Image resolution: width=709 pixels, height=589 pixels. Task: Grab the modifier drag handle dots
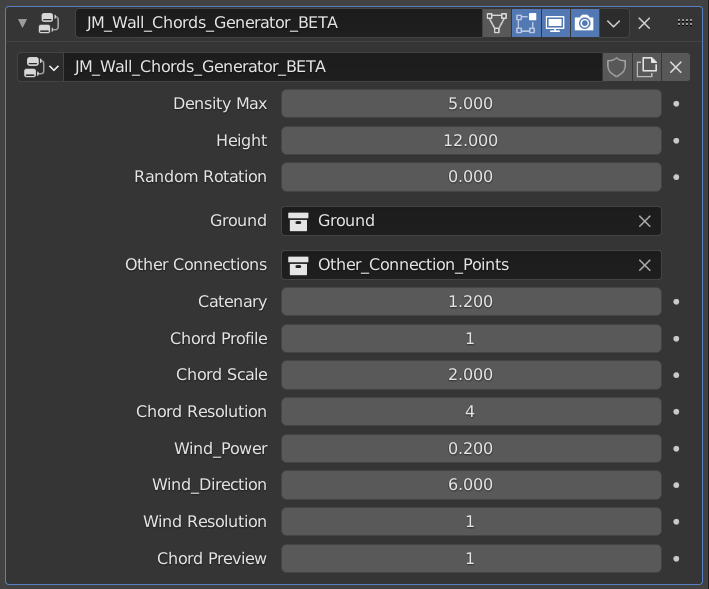(685, 23)
